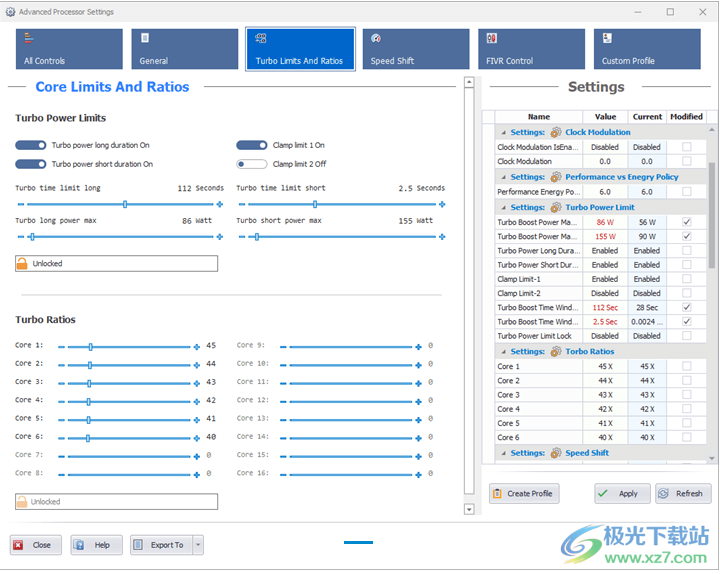Click the Advanced Processor Settings title gear icon
Screen dimensions: 720x574
point(10,12)
